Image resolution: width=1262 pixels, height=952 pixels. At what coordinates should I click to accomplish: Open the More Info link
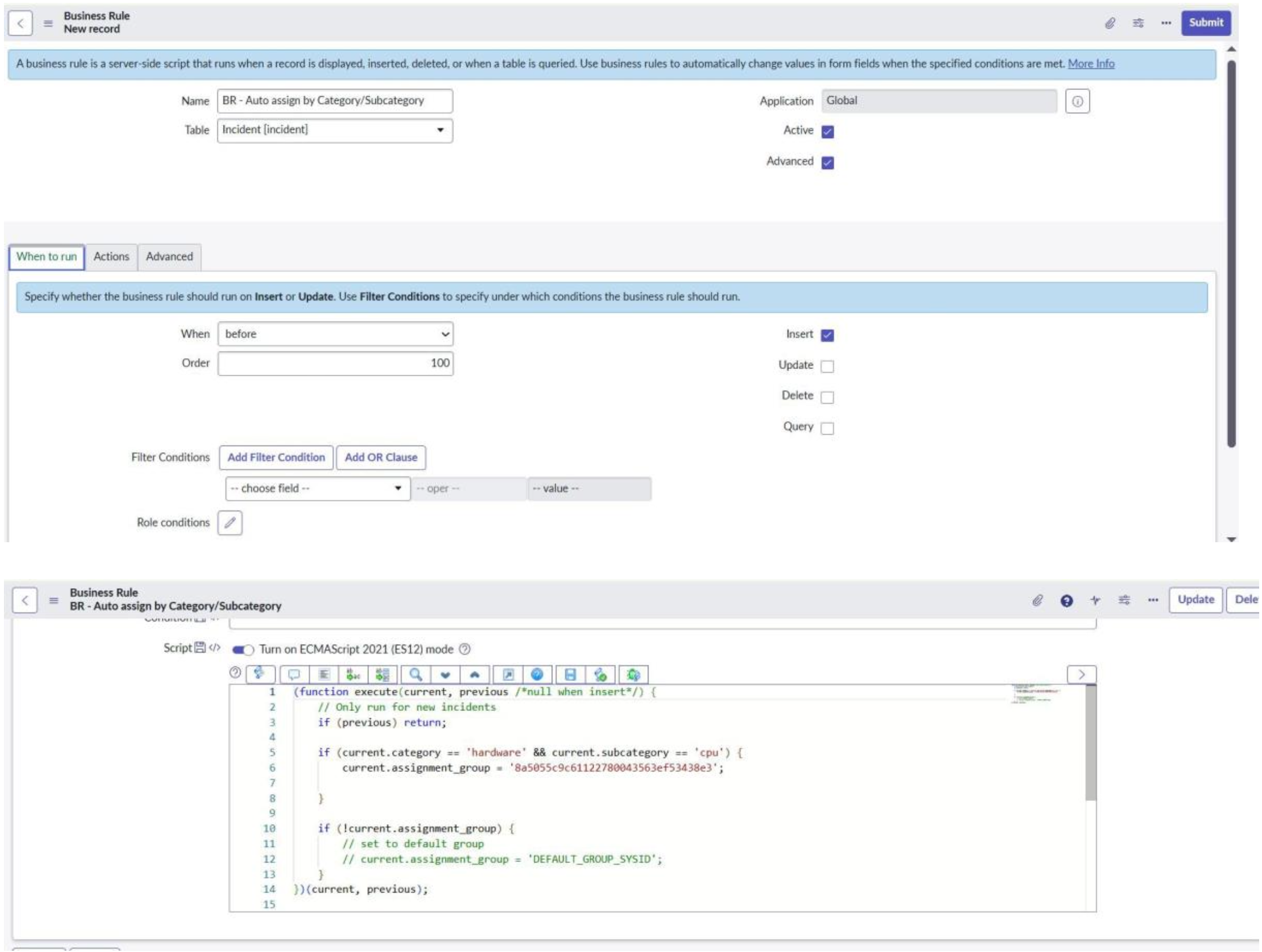tap(1092, 64)
